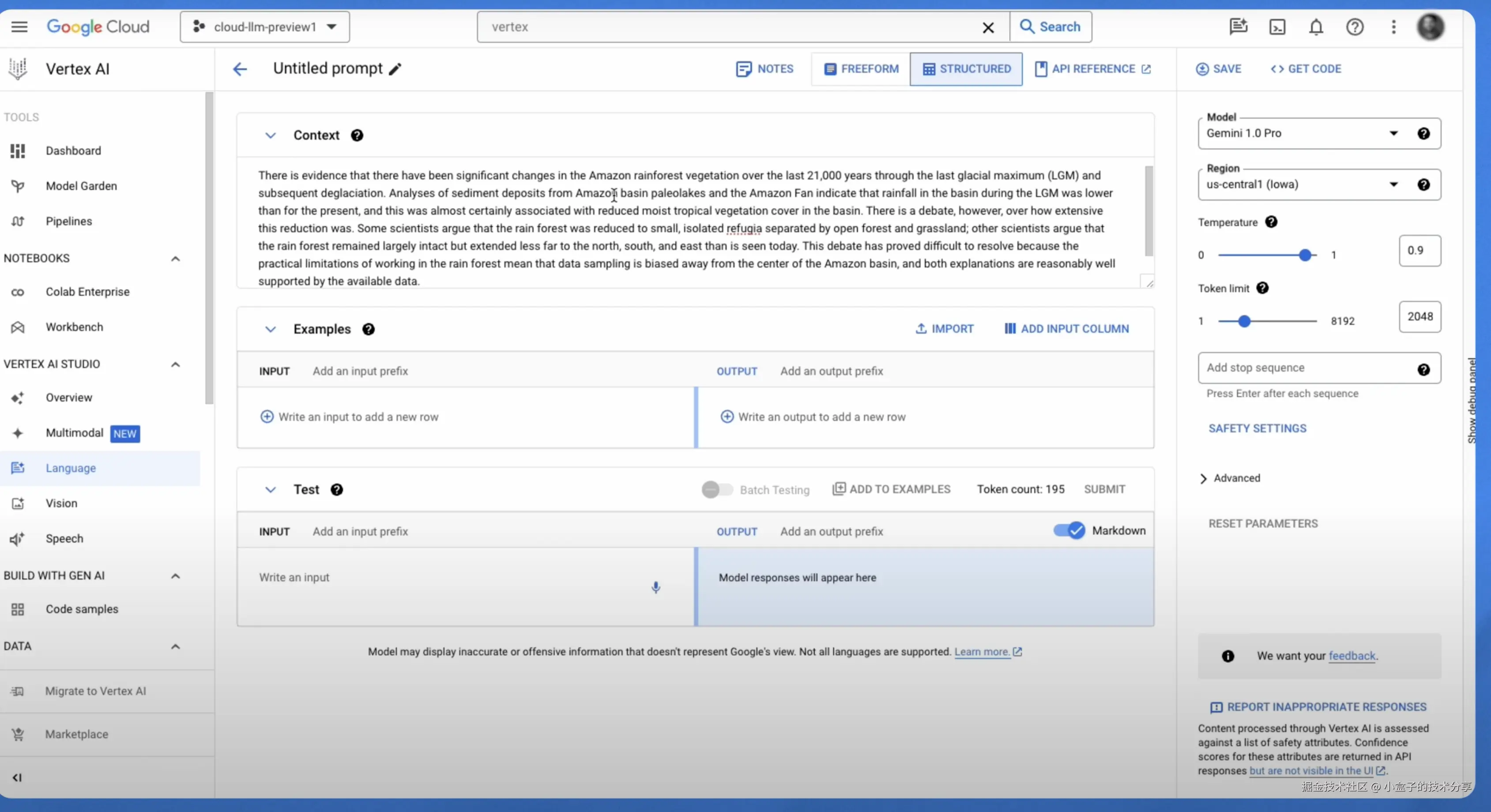The height and width of the screenshot is (812, 1491).
Task: Open Cloud Shell terminal icon
Action: coord(1277,27)
